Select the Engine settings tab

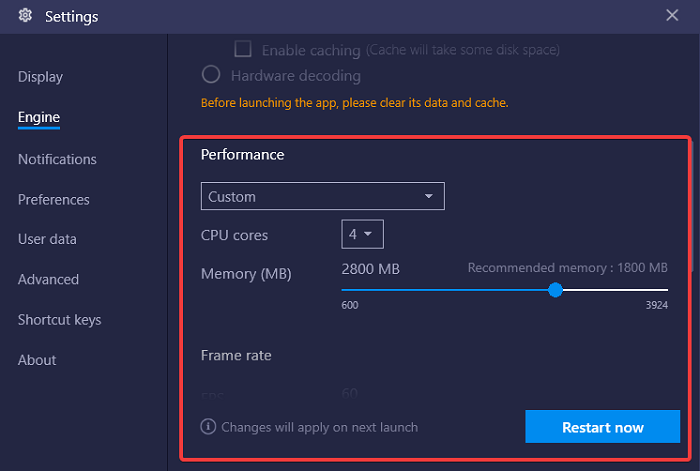click(39, 117)
